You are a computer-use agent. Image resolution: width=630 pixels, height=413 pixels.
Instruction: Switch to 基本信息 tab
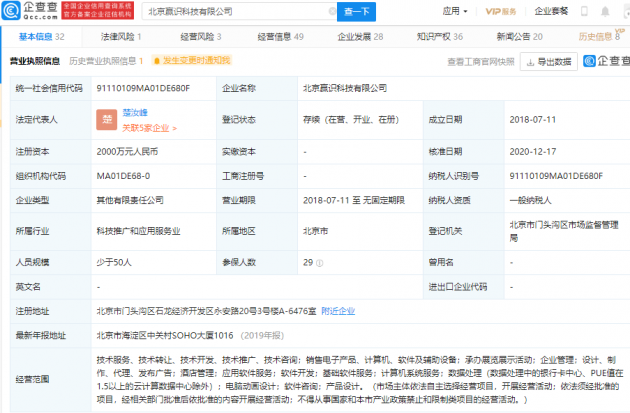click(x=42, y=37)
